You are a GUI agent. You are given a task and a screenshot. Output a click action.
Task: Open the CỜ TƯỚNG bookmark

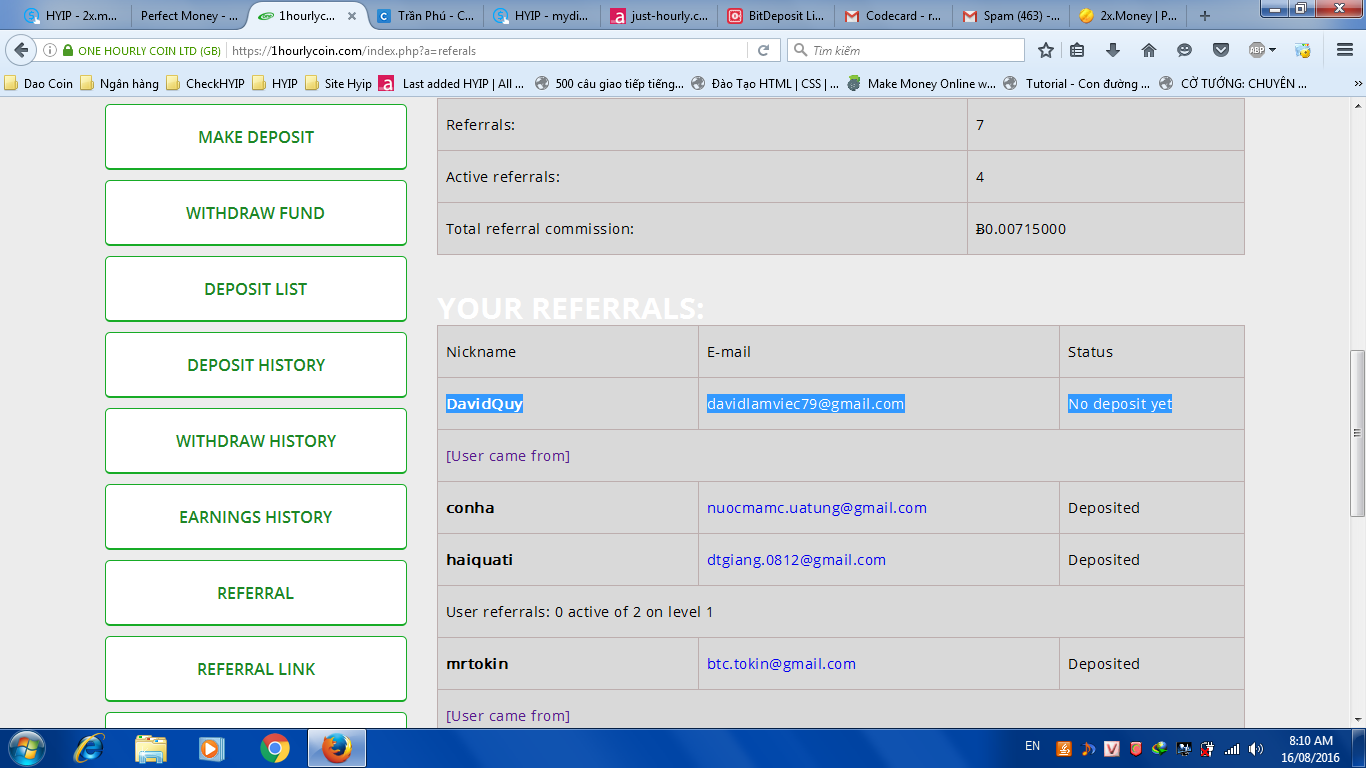(1233, 84)
